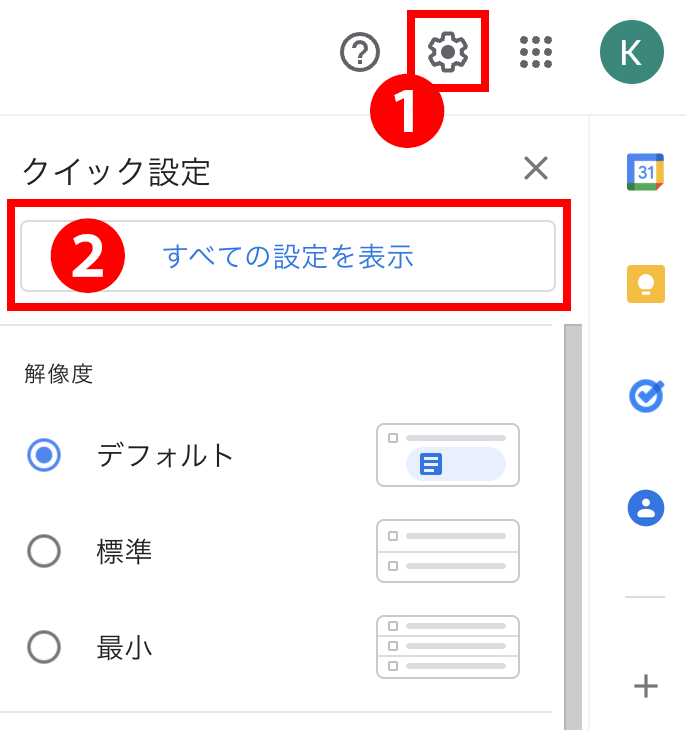686x730 pixels.
Task: Open the settings gear icon
Action: coord(448,52)
